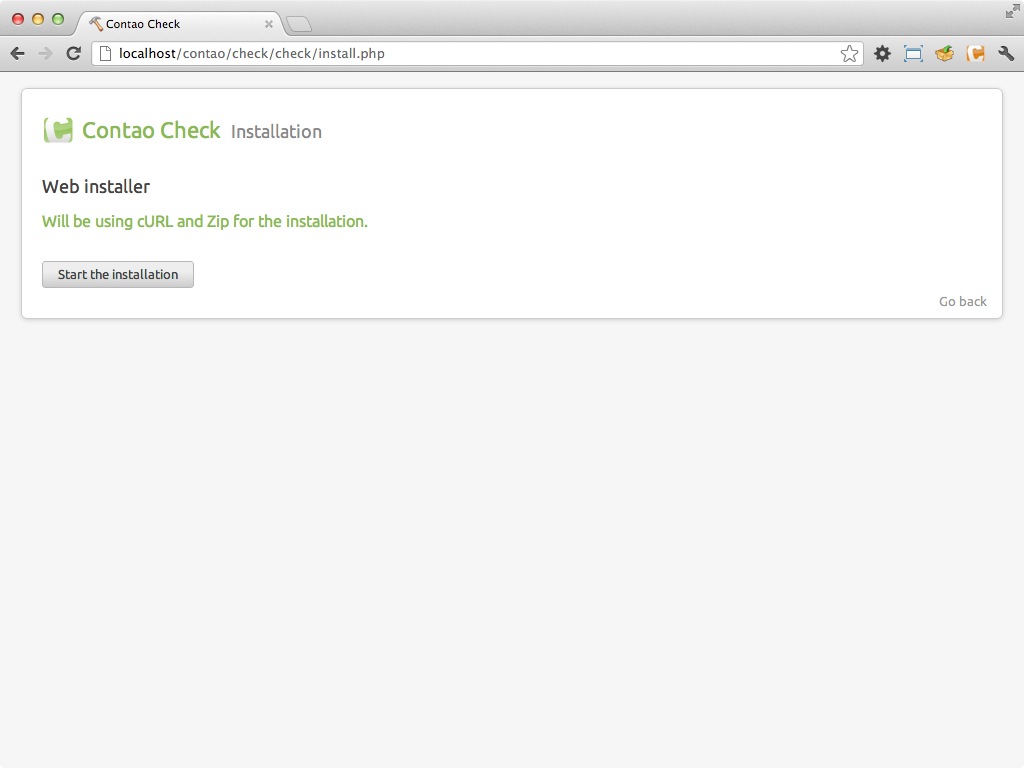The width and height of the screenshot is (1024, 768).
Task: Click the Web installer heading
Action: (96, 187)
